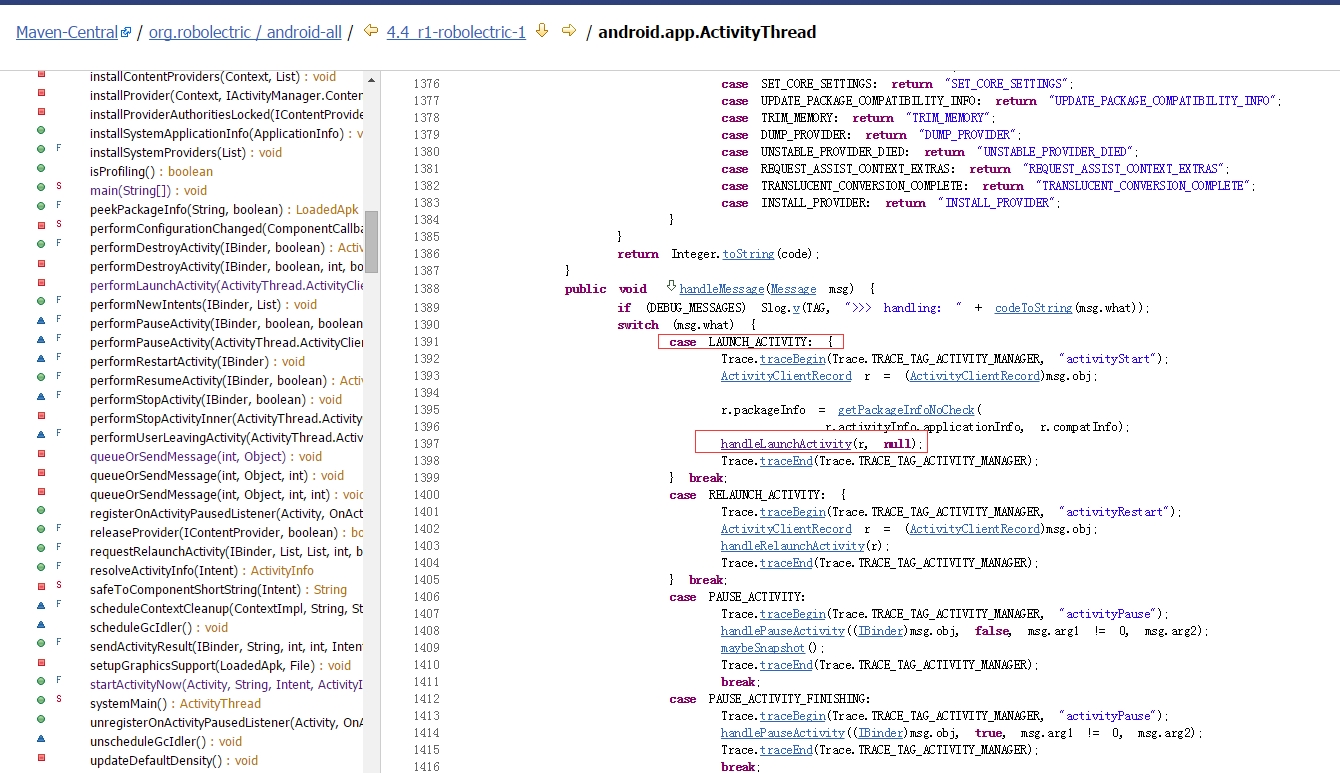Click the line number 1388
The width and height of the screenshot is (1340, 773).
pyautogui.click(x=426, y=288)
